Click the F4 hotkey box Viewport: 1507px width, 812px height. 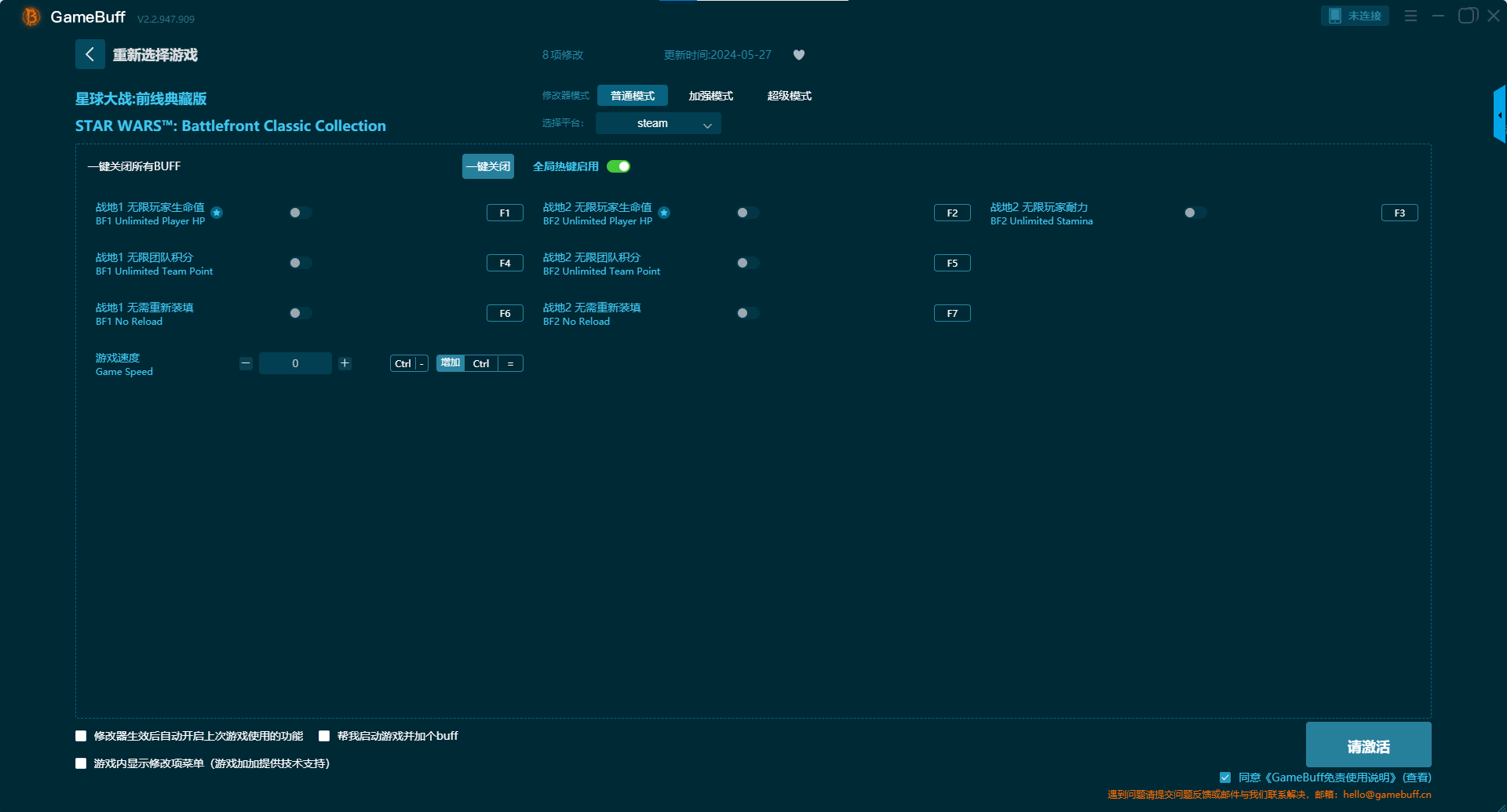tap(505, 263)
